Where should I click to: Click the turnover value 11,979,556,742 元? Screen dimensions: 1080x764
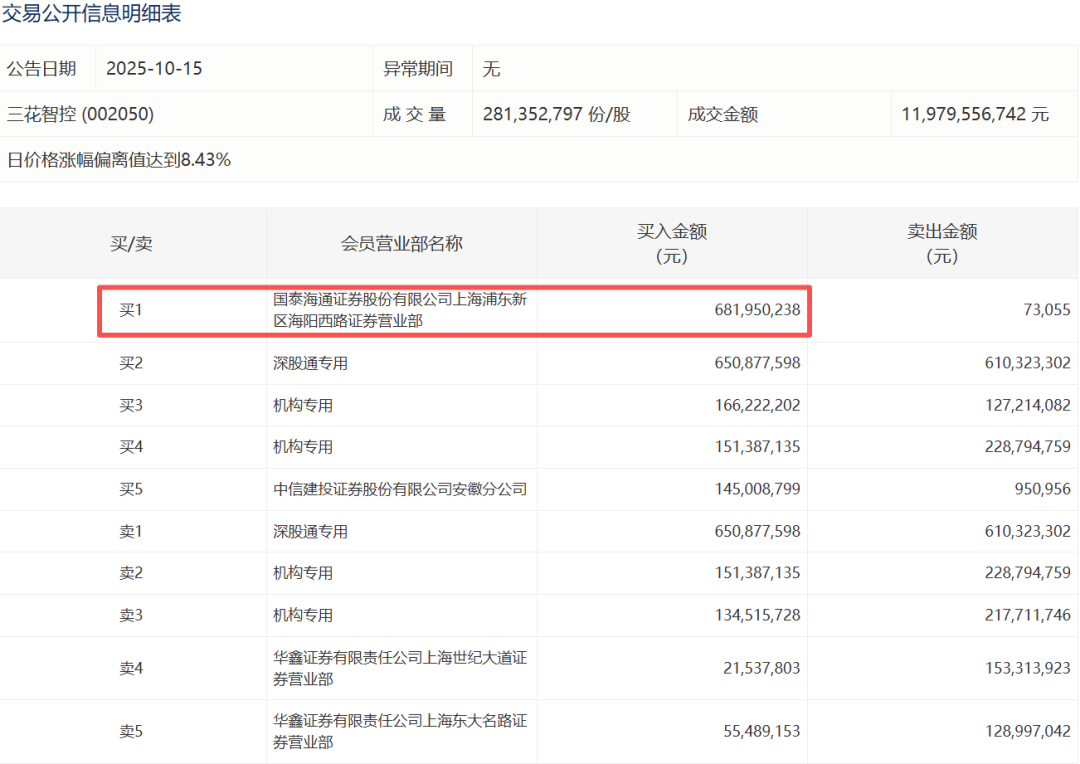pos(975,114)
